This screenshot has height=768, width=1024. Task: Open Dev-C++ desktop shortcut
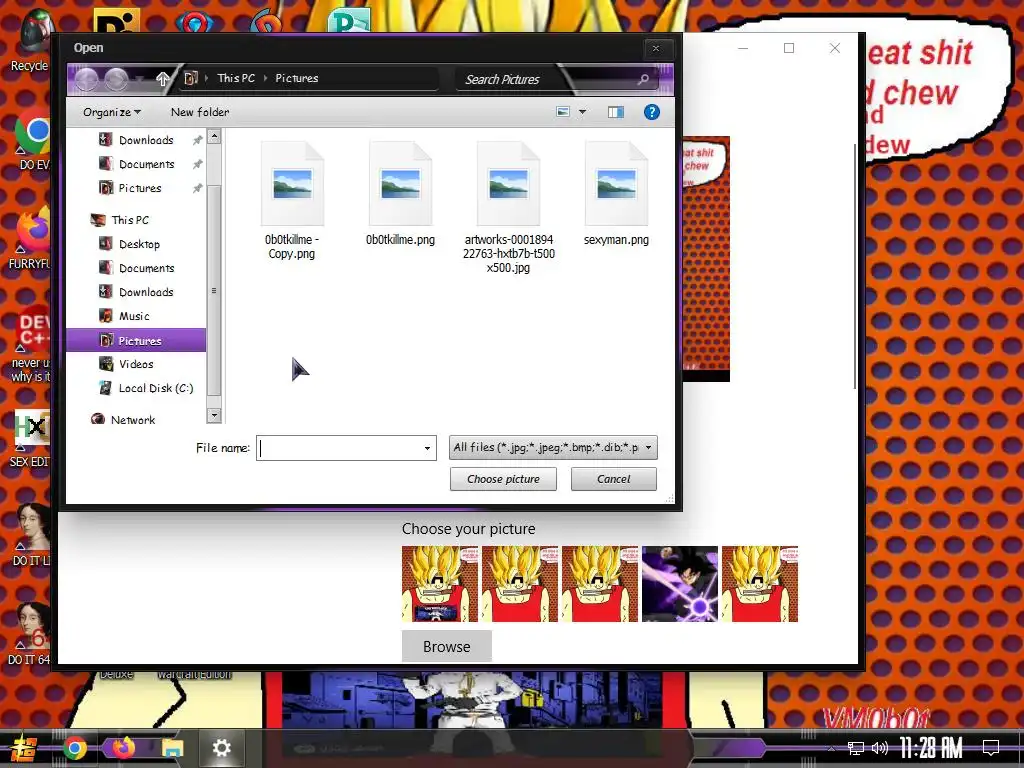(x=30, y=344)
